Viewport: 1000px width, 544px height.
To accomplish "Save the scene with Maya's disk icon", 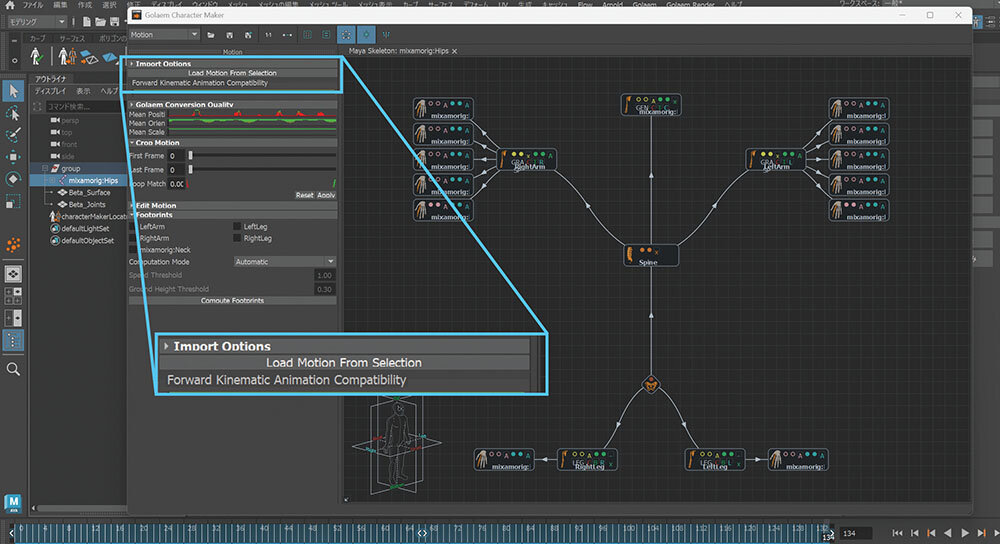I will point(114,22).
